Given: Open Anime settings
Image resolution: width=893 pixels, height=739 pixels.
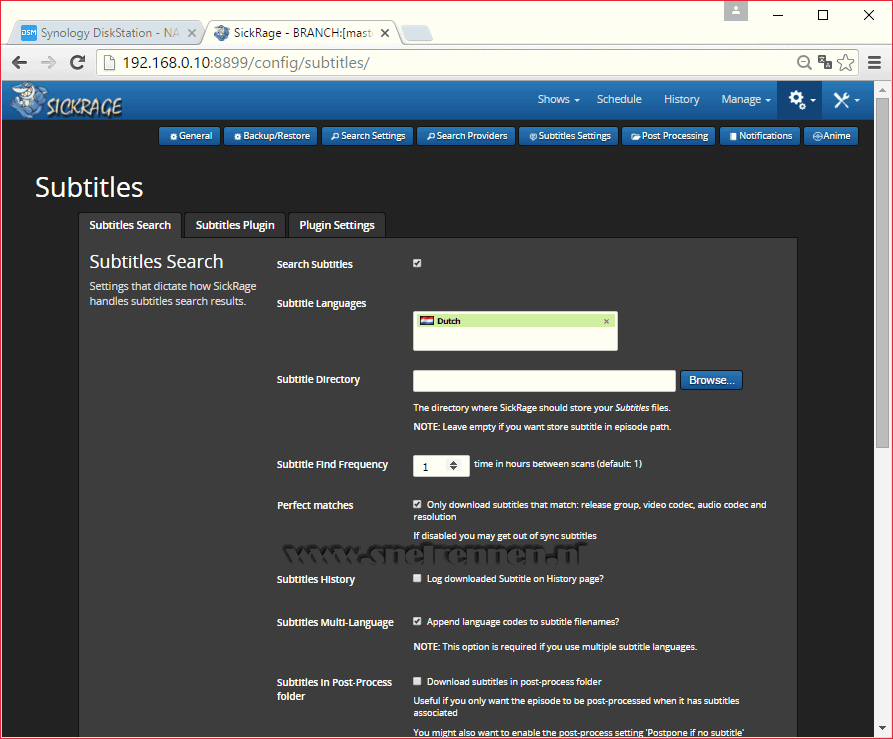Looking at the screenshot, I should 831,136.
